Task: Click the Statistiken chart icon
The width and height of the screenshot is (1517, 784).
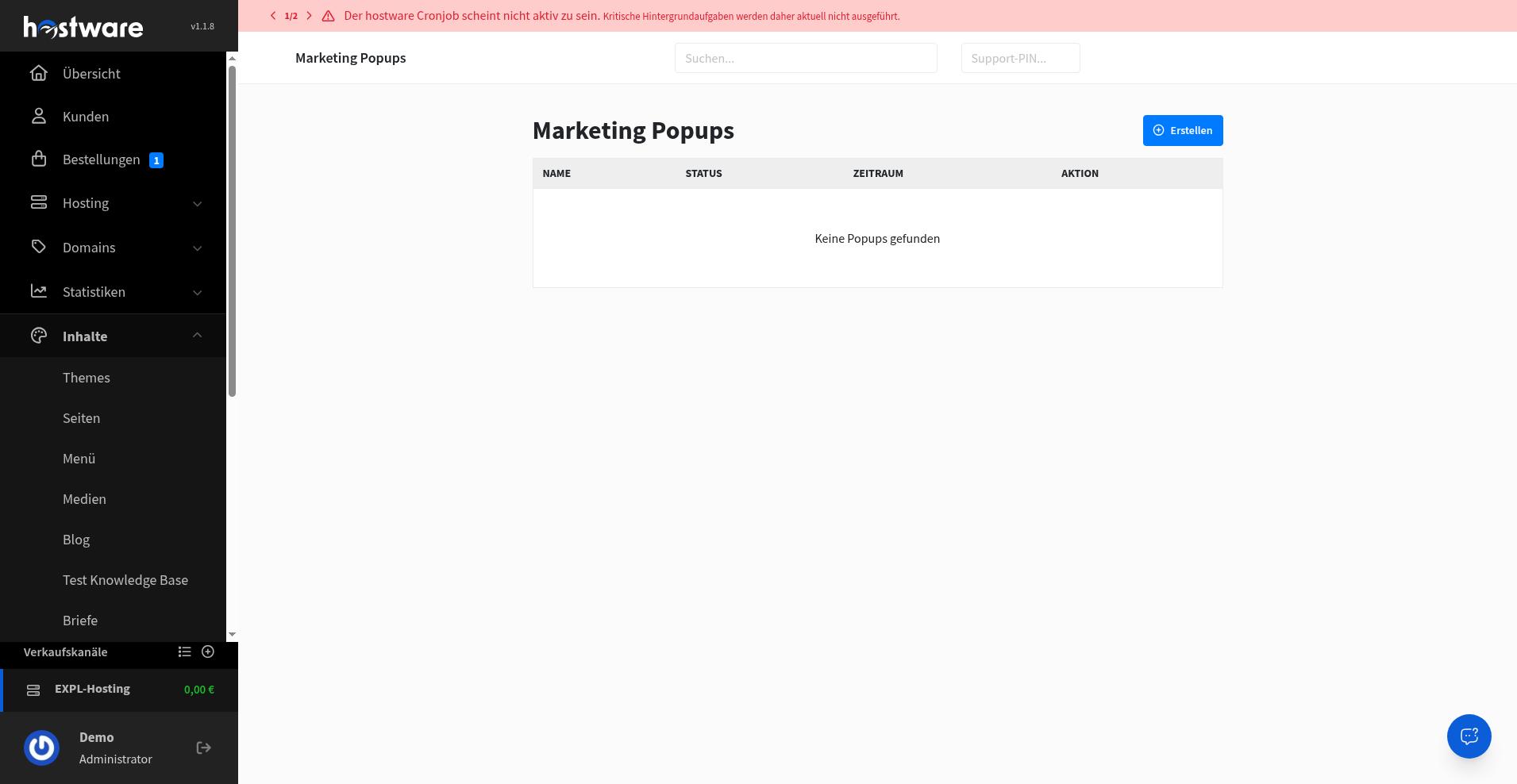Action: 38,291
